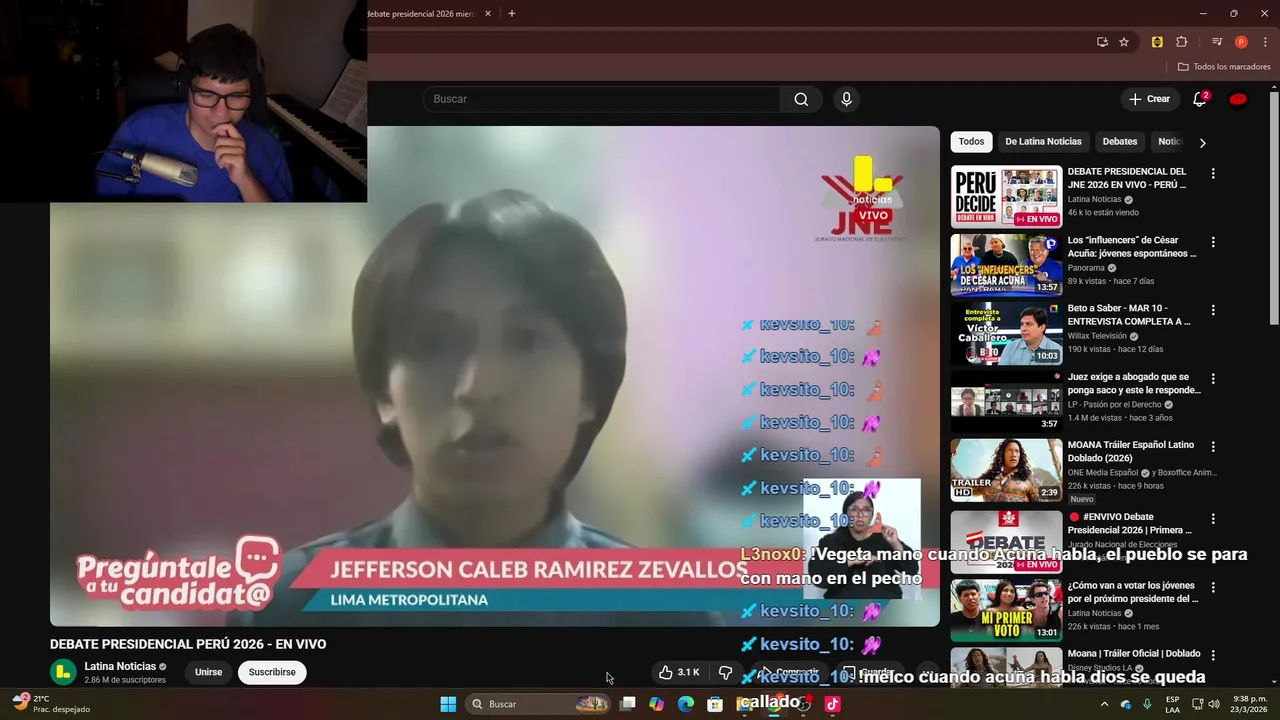Open the Chrome profile P avatar
The image size is (1280, 720).
pos(1241,42)
